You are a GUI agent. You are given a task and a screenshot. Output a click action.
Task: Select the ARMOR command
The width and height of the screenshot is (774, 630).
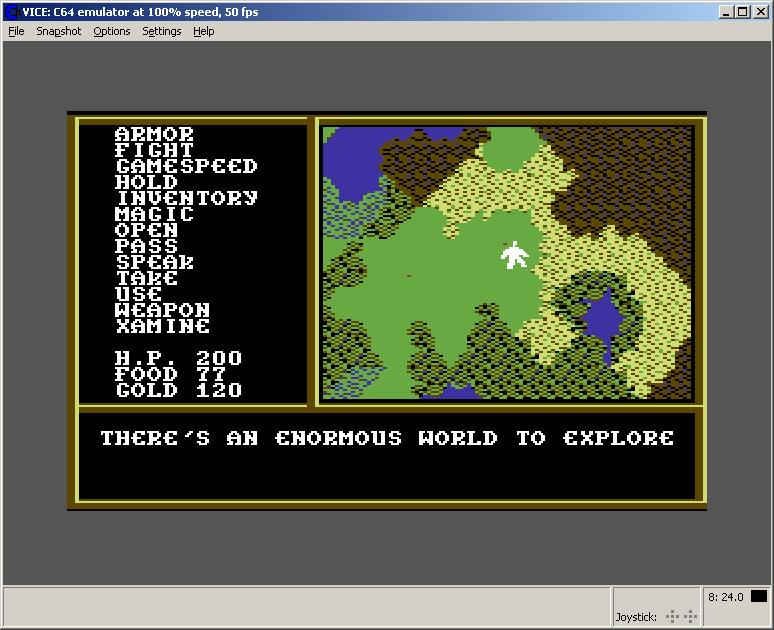tap(154, 134)
